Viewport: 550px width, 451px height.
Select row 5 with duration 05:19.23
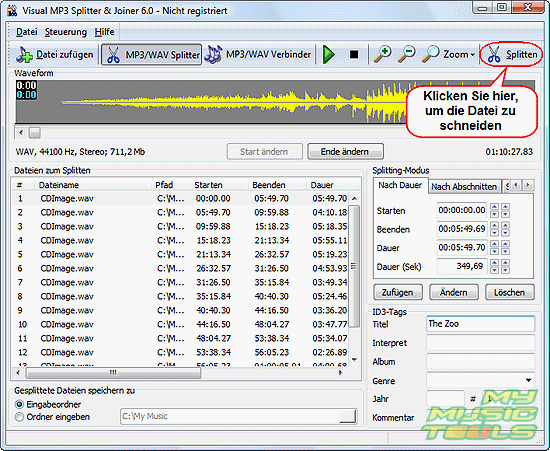181,254
